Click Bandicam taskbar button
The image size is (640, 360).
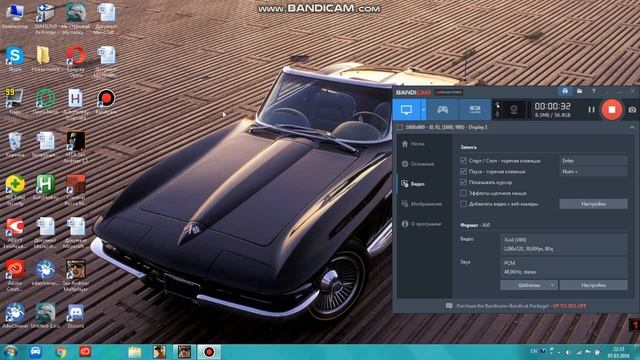(x=209, y=352)
